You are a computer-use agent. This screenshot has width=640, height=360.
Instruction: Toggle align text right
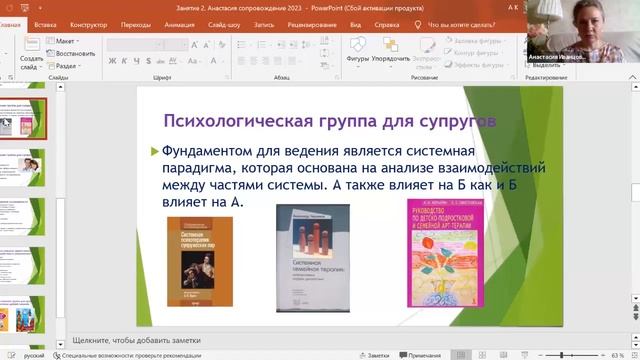tap(266, 61)
